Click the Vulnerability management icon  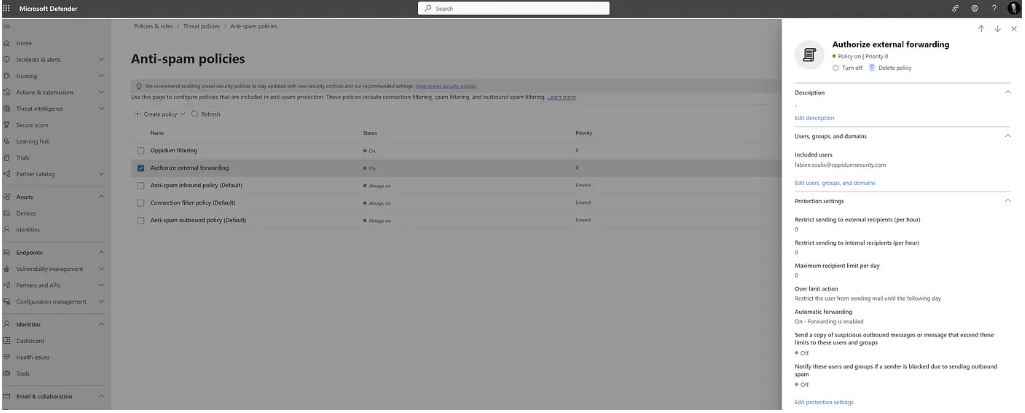pos(7,269)
